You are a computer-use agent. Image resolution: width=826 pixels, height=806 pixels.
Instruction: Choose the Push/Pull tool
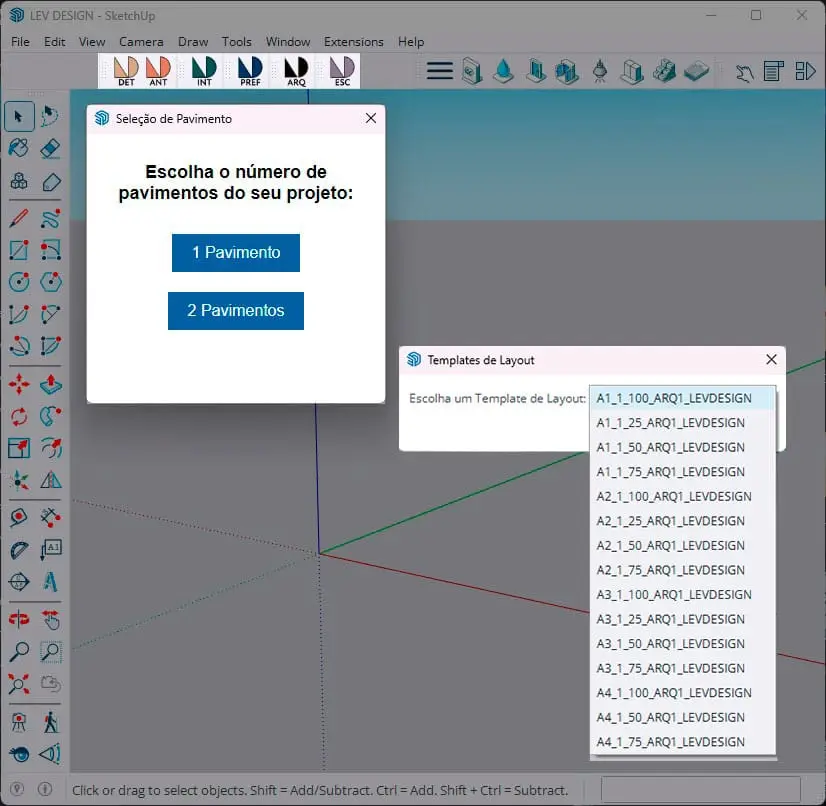tap(51, 384)
